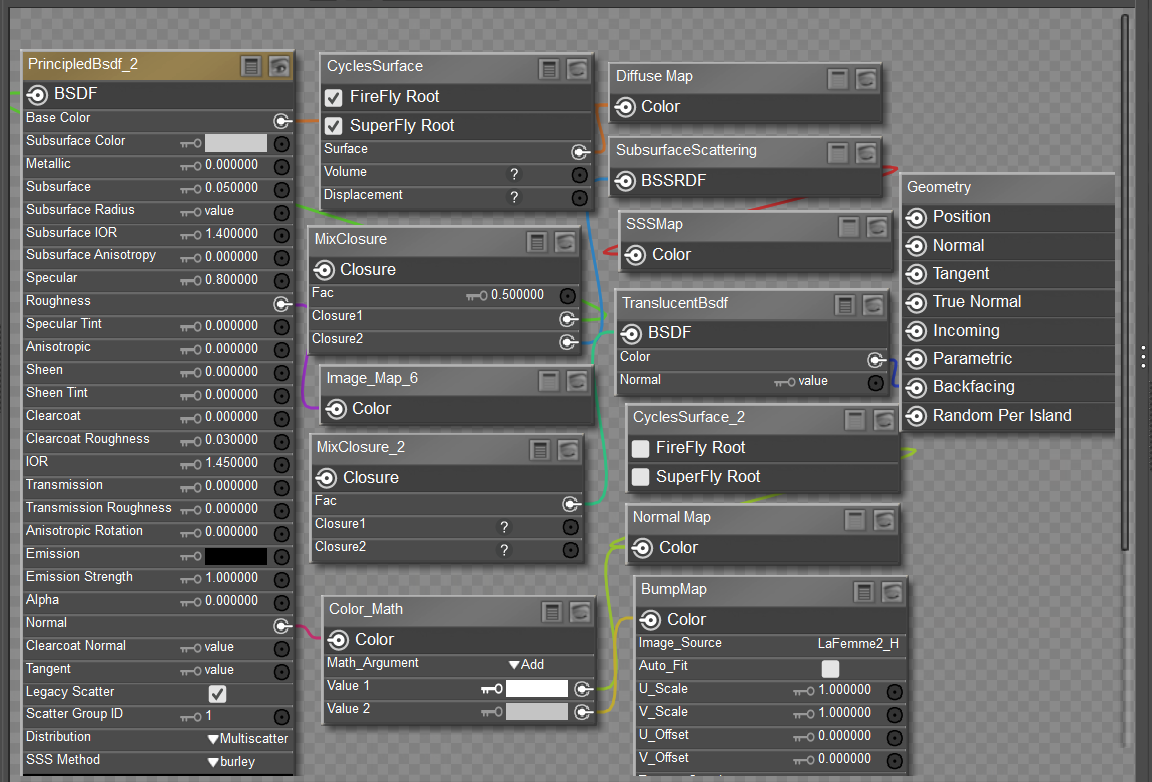The height and width of the screenshot is (782, 1152).
Task: Click Closure1 connector on MixClosure node
Action: (567, 319)
